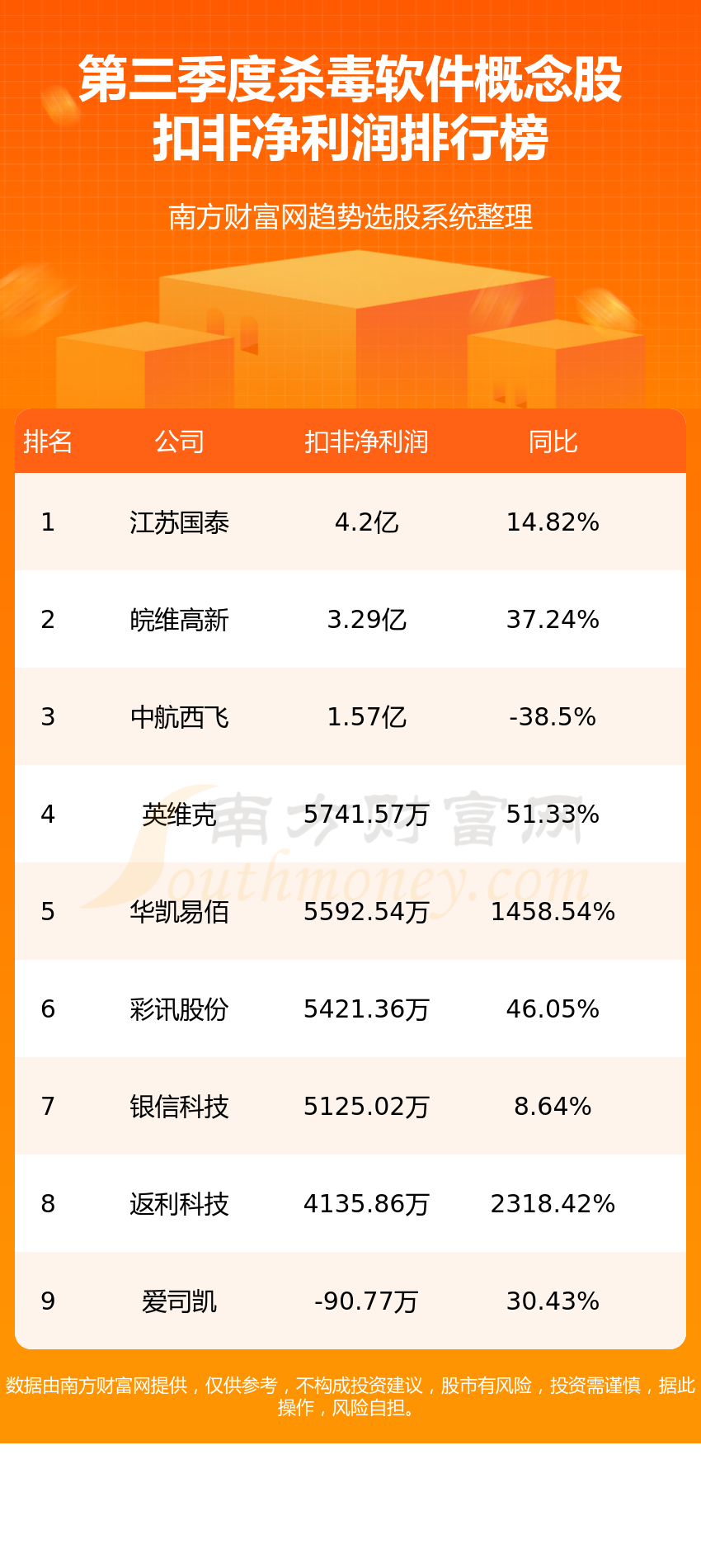
Task: Click the 排名 column header
Action: click(x=48, y=442)
